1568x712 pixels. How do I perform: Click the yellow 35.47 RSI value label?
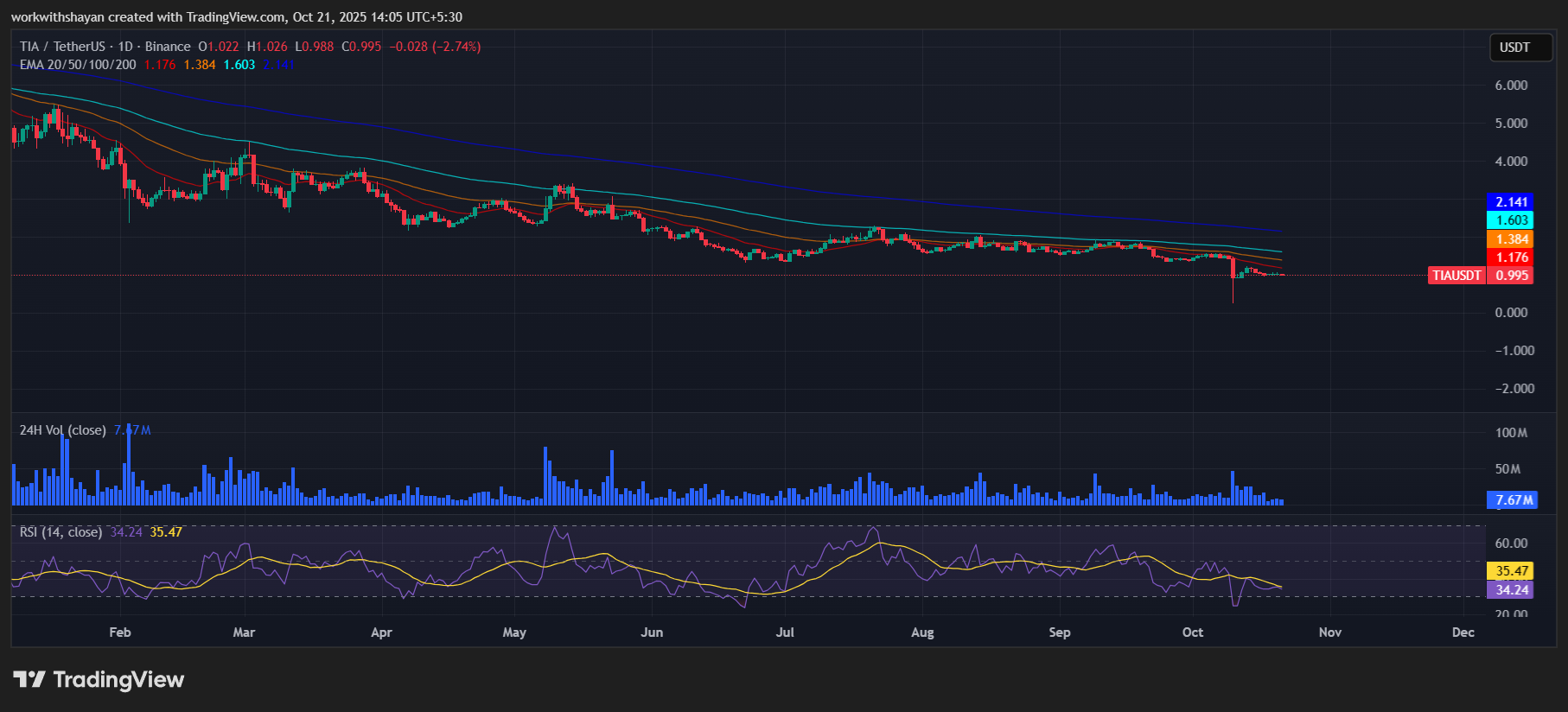[x=1512, y=571]
